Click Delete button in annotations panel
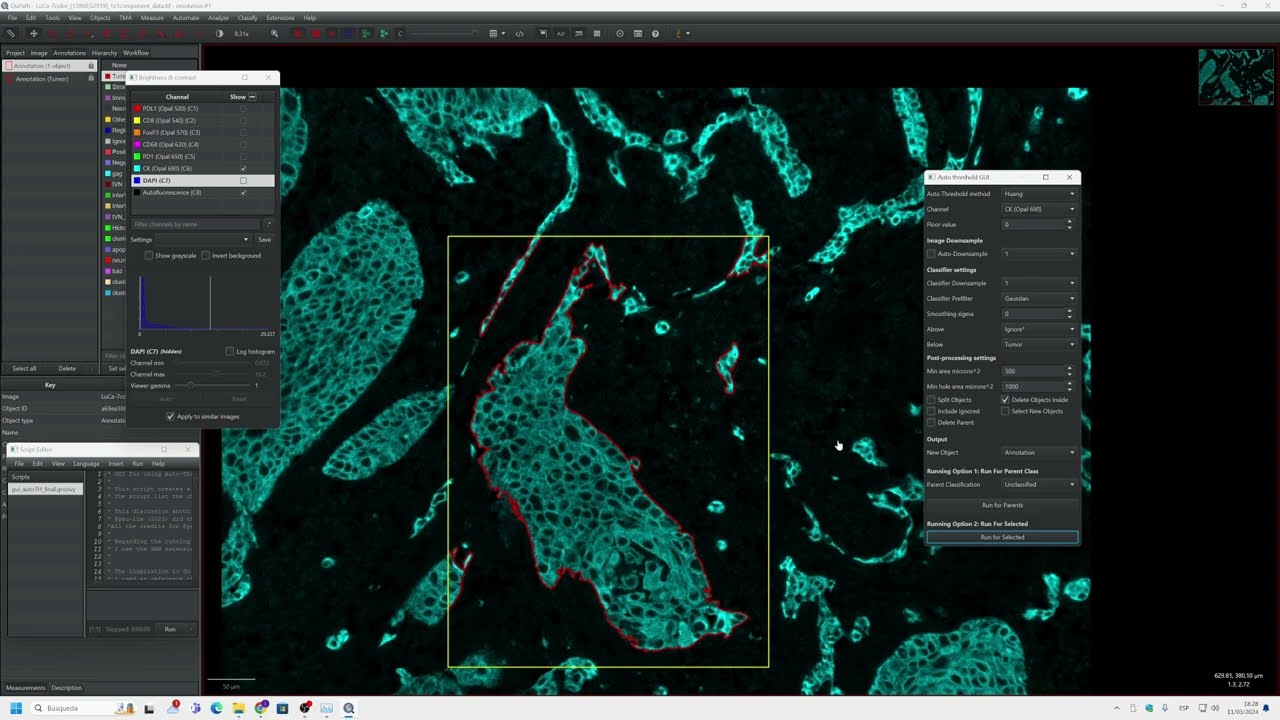Screen dimensions: 1280x720 coord(67,368)
